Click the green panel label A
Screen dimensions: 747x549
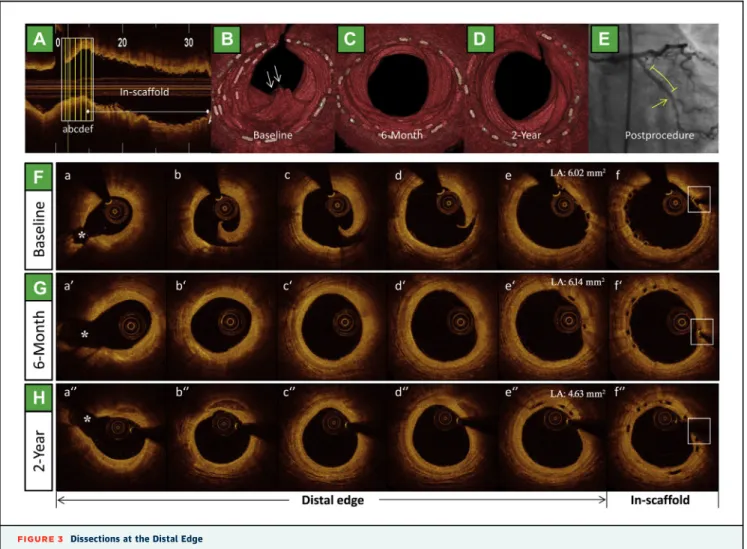(40, 39)
